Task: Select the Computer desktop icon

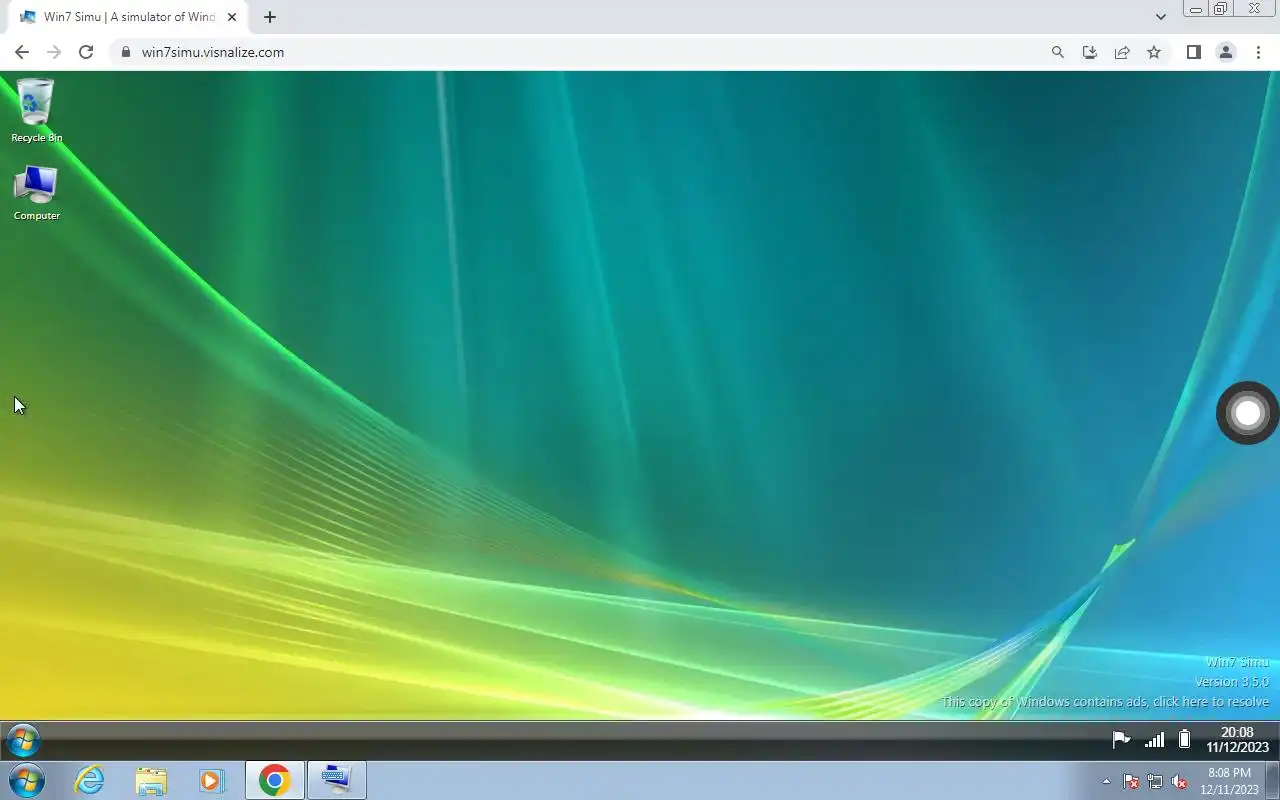Action: click(36, 193)
